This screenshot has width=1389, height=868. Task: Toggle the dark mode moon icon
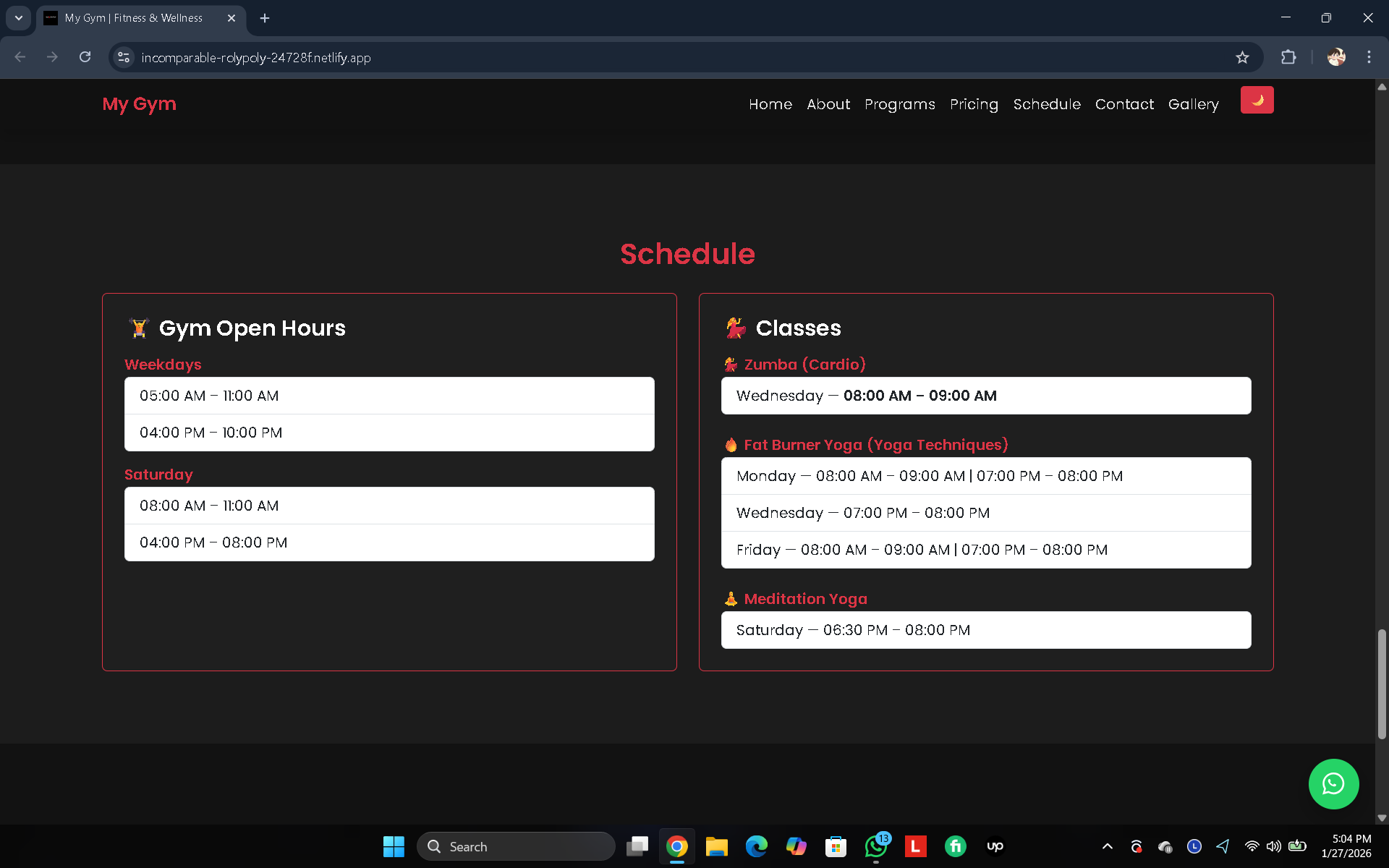click(x=1257, y=100)
